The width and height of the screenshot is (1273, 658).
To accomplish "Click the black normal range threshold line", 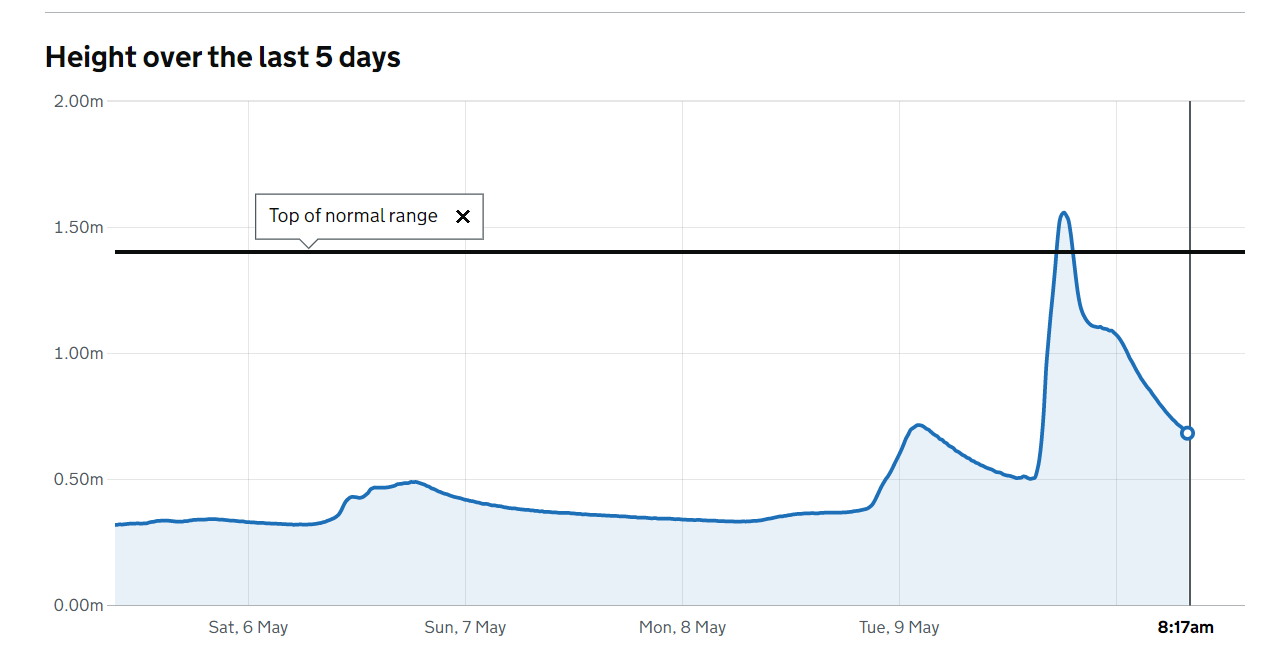I will tap(700, 252).
